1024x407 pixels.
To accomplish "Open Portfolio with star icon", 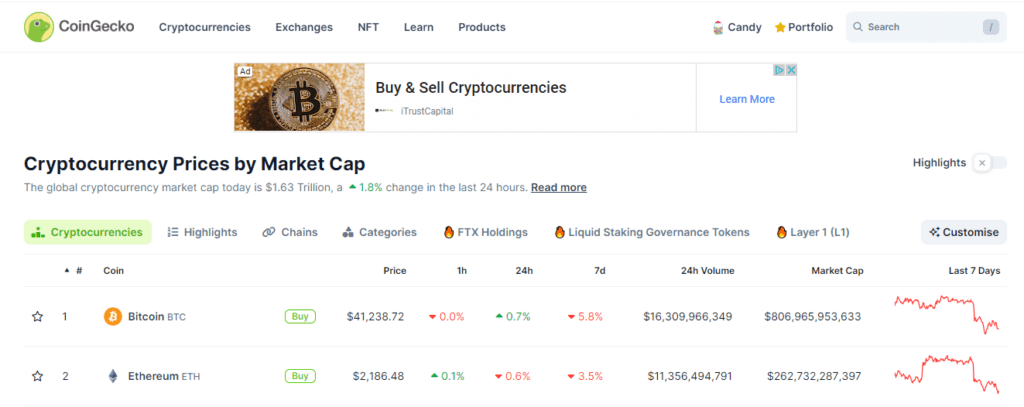I will [x=804, y=27].
